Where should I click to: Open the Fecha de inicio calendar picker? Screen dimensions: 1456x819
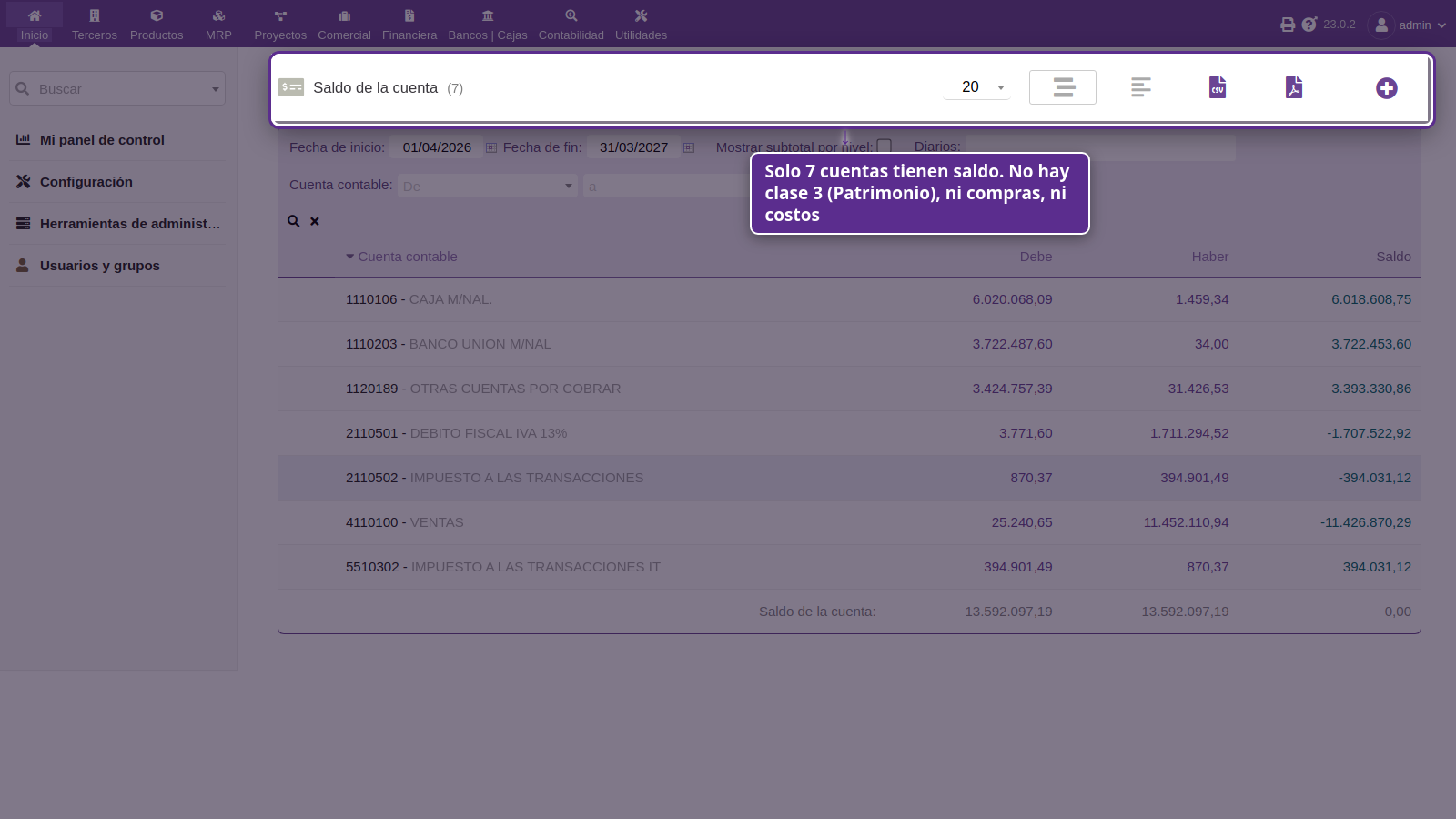point(491,147)
